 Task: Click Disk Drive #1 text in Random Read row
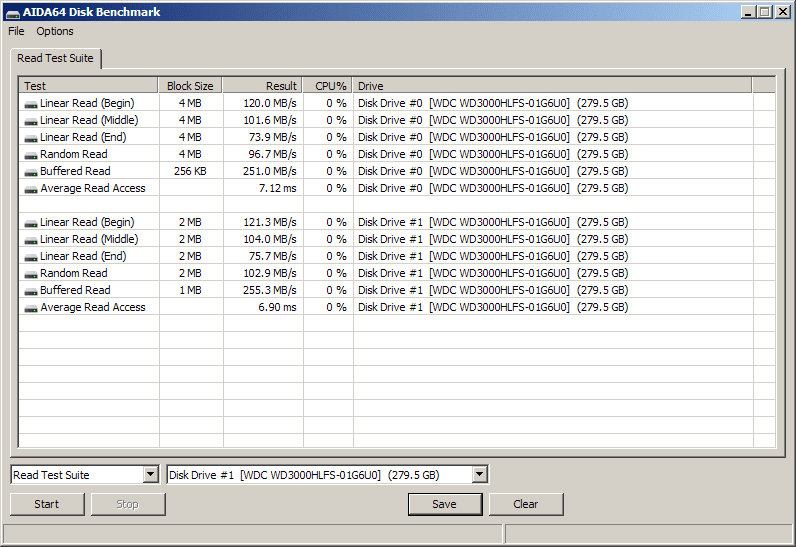point(390,273)
